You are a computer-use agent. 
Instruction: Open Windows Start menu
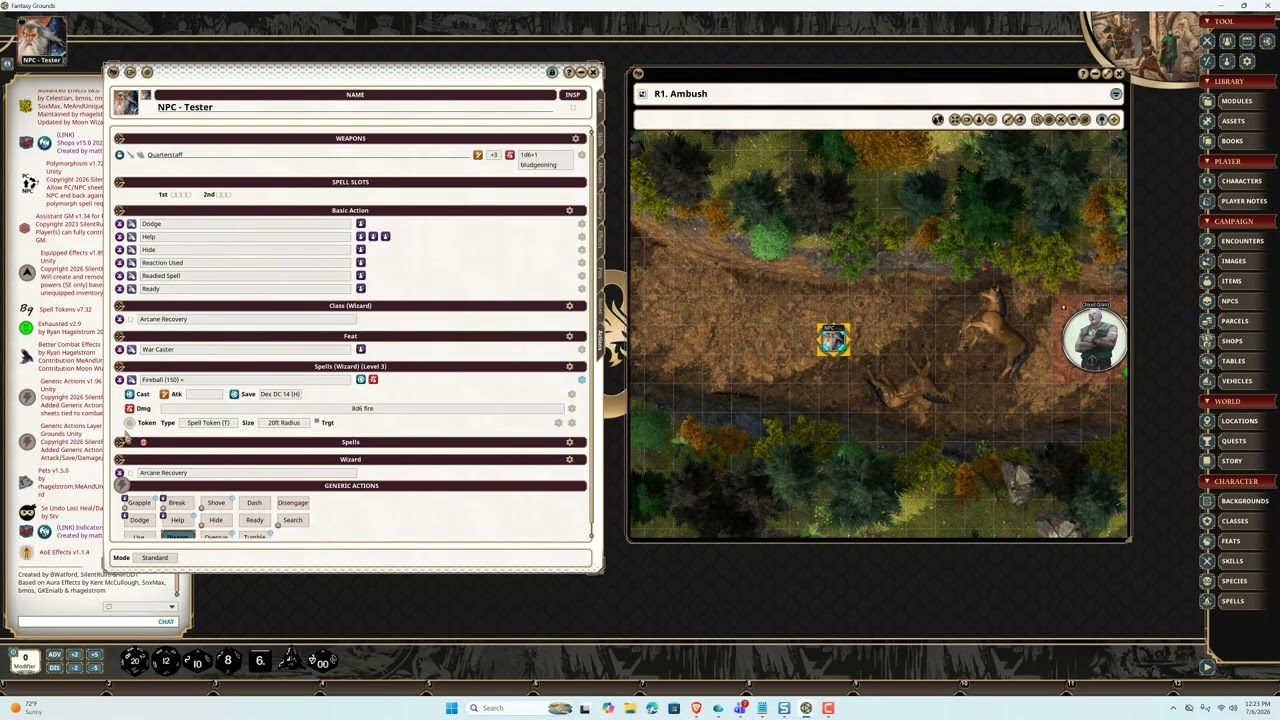tap(452, 708)
